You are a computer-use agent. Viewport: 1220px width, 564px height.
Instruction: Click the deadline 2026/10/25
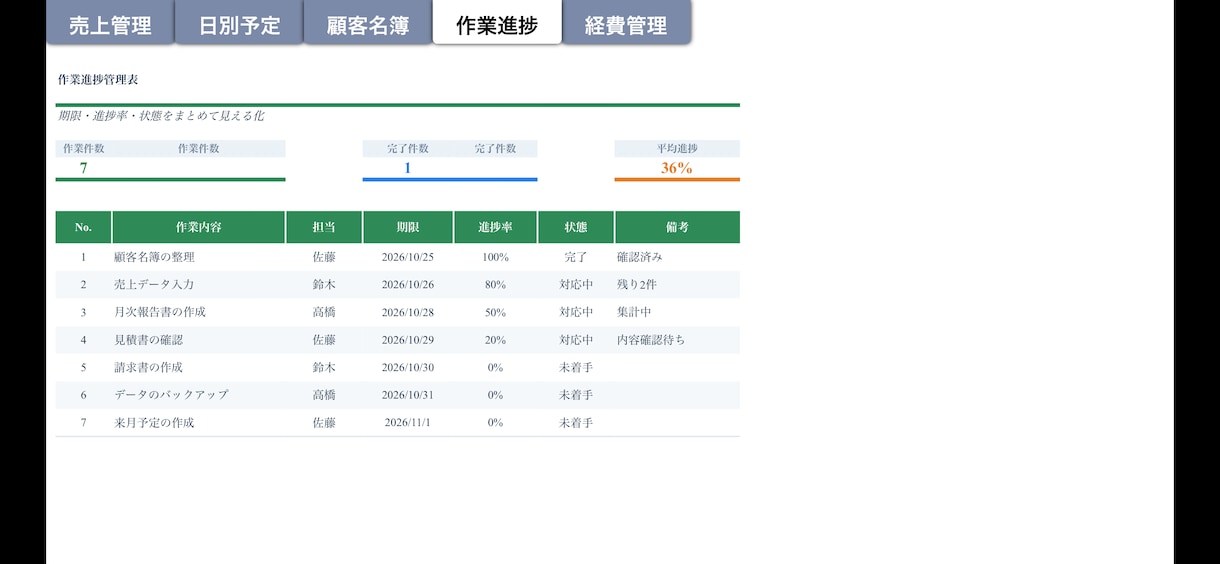click(408, 257)
